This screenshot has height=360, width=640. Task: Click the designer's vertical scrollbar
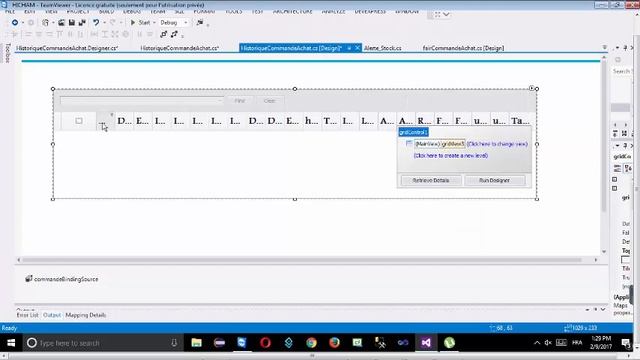(604, 136)
